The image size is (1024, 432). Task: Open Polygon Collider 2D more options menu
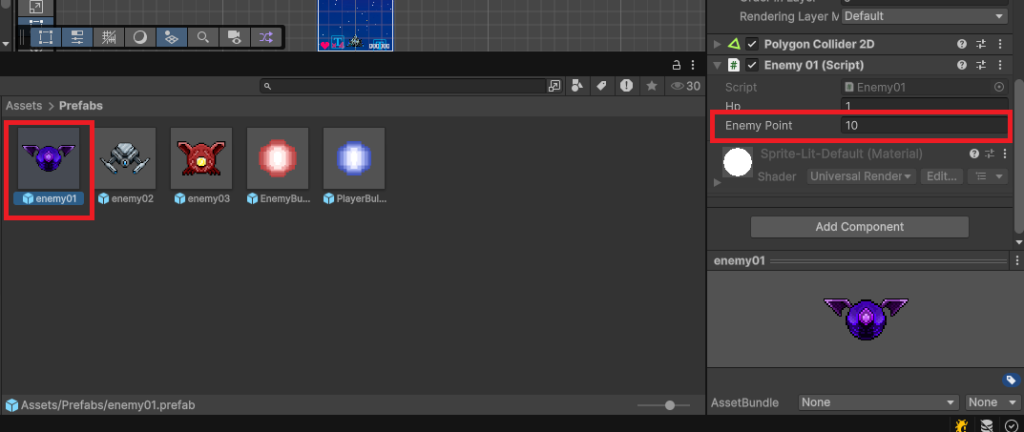click(x=1000, y=44)
